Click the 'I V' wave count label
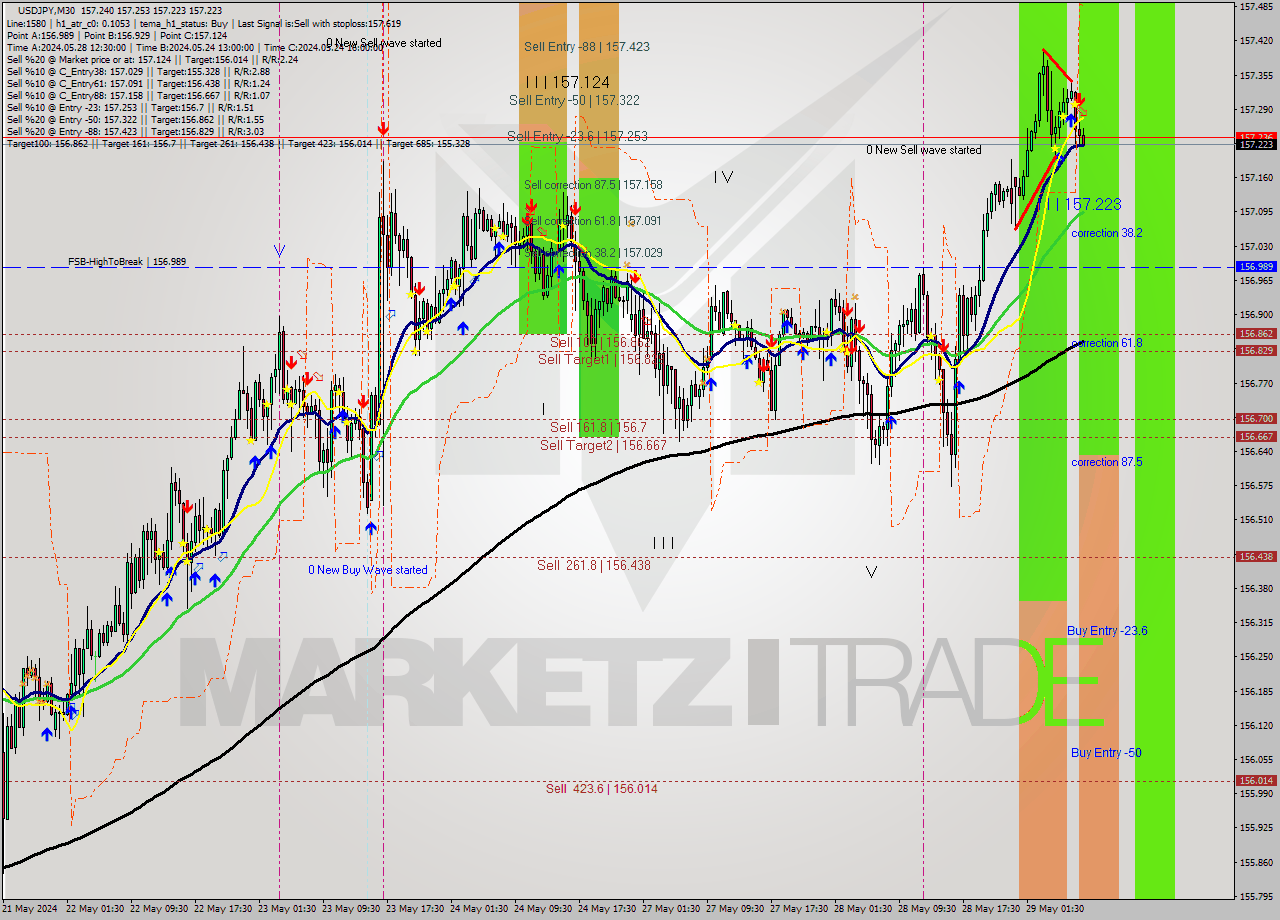 (723, 177)
